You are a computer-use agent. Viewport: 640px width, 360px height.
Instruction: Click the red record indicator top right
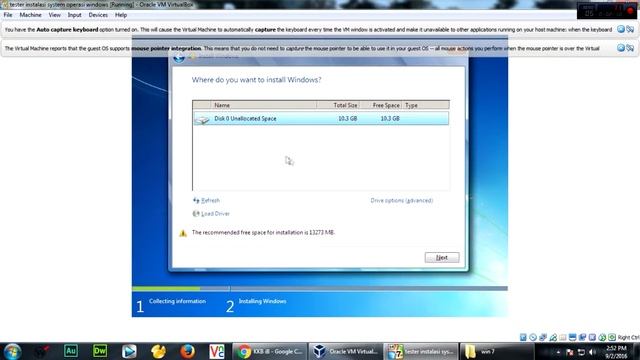pos(631,11)
